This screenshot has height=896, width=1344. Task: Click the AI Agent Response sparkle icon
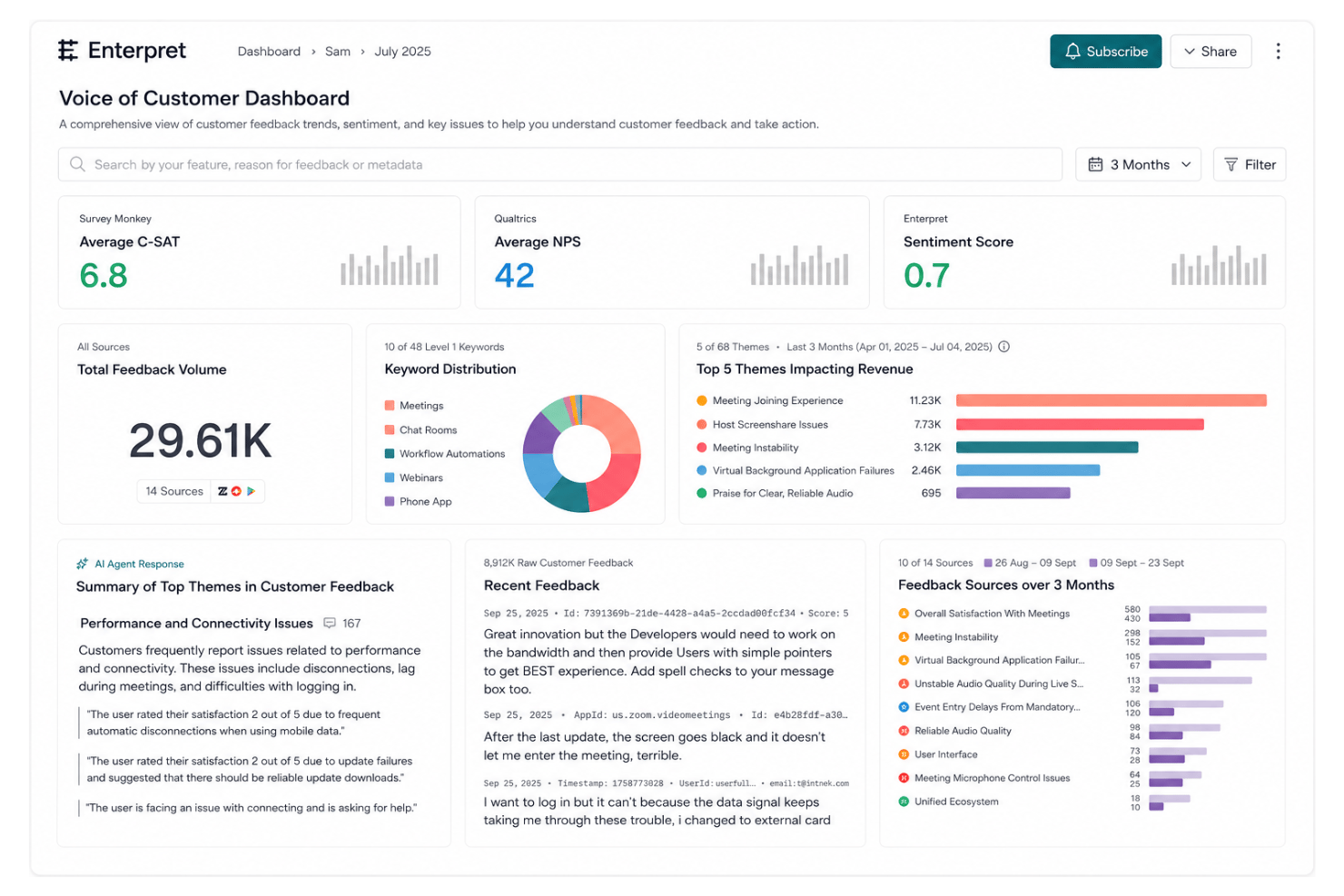point(83,564)
